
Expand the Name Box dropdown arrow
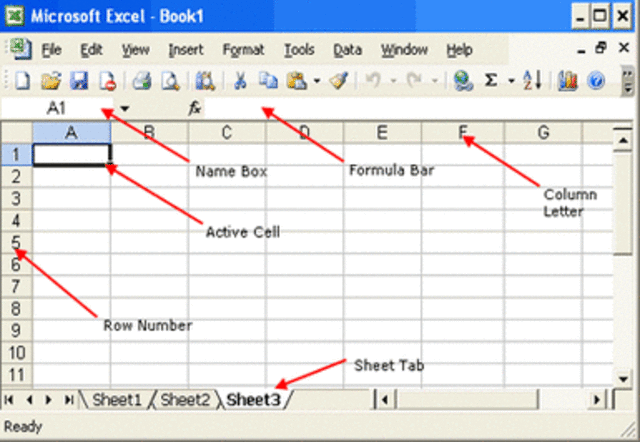pyautogui.click(x=124, y=109)
